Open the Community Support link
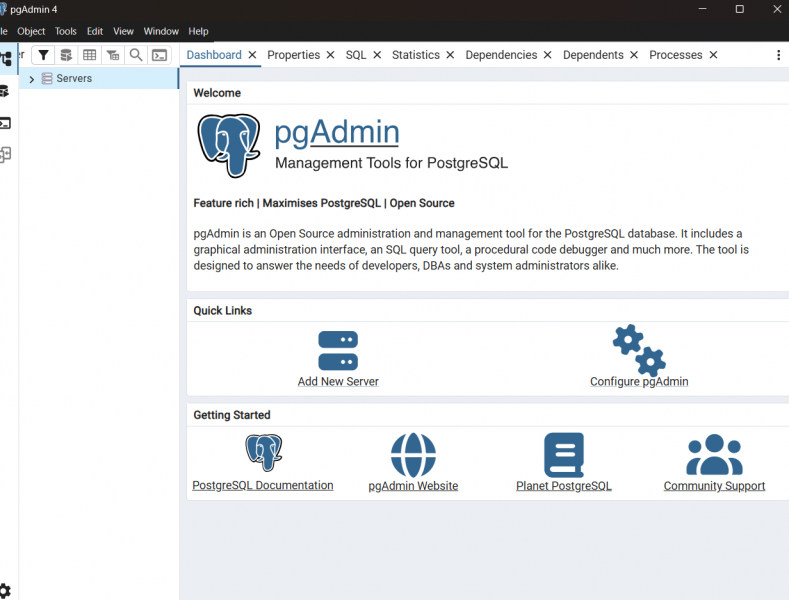 (715, 486)
